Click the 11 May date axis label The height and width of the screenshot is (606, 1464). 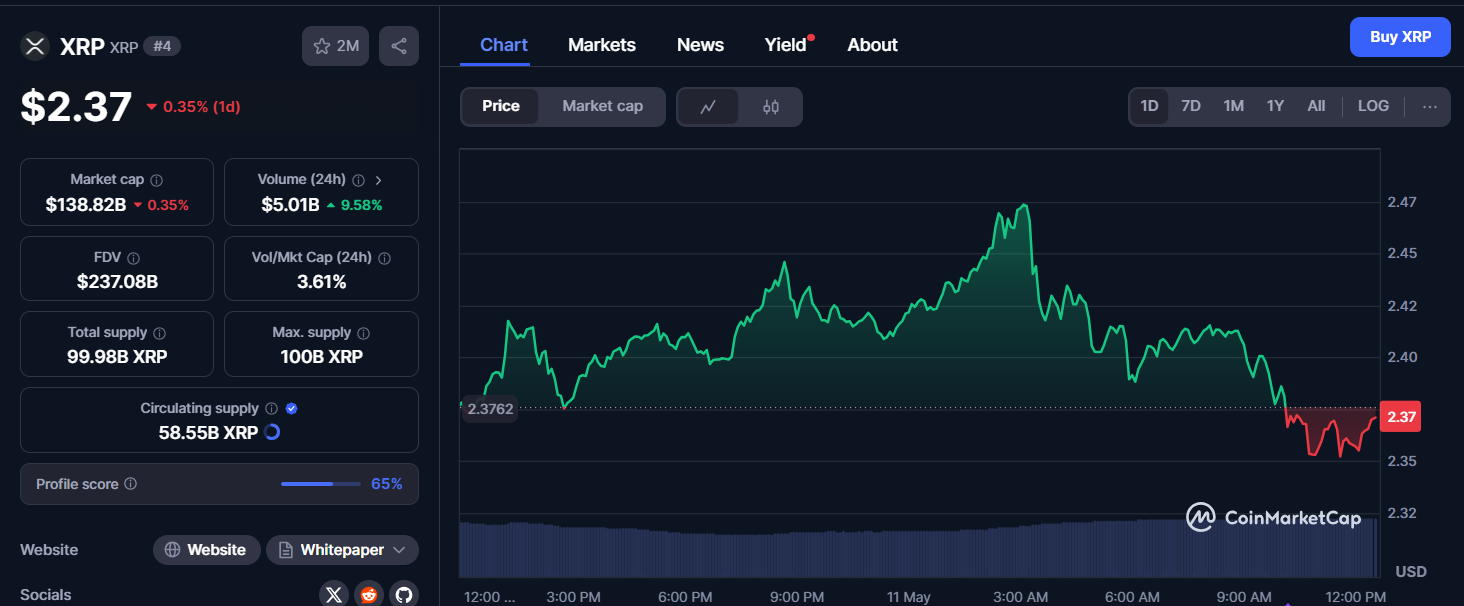pyautogui.click(x=909, y=597)
